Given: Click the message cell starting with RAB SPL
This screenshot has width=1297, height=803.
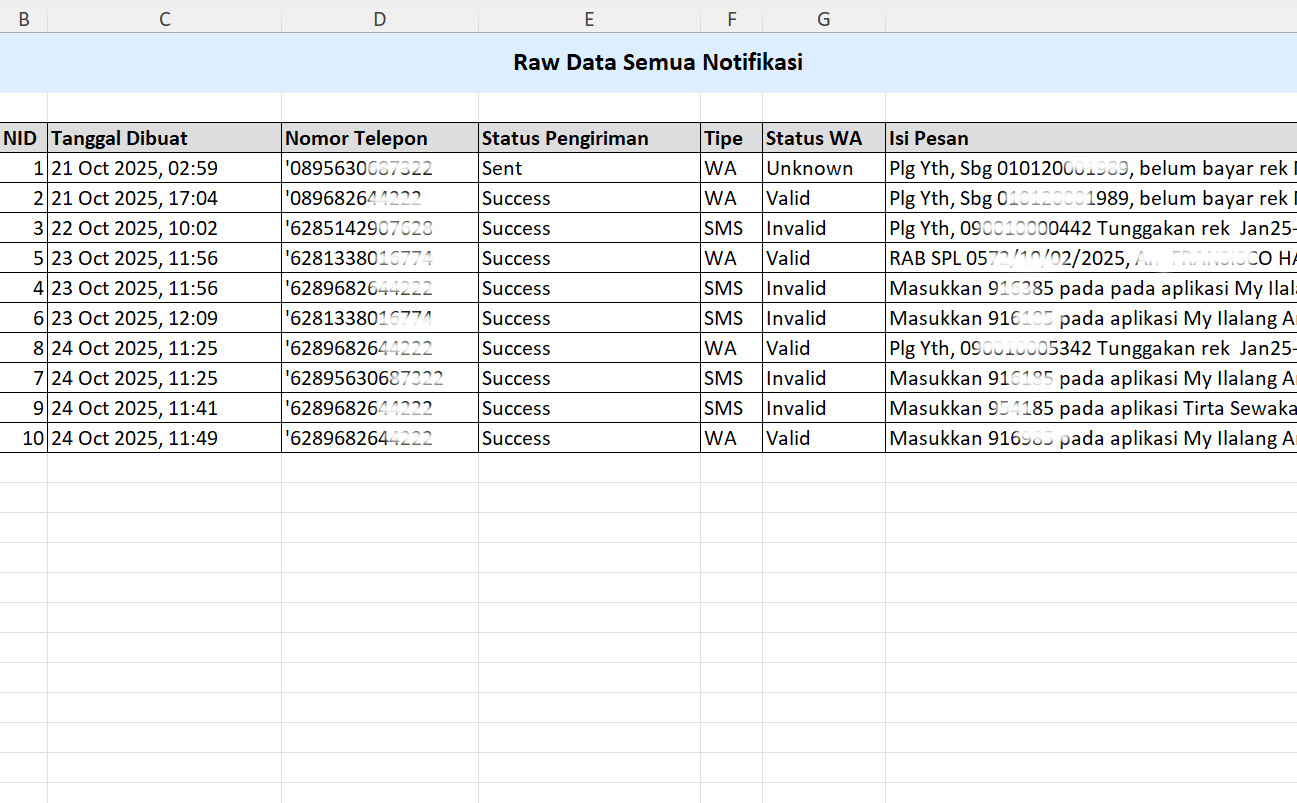Looking at the screenshot, I should coord(1090,258).
